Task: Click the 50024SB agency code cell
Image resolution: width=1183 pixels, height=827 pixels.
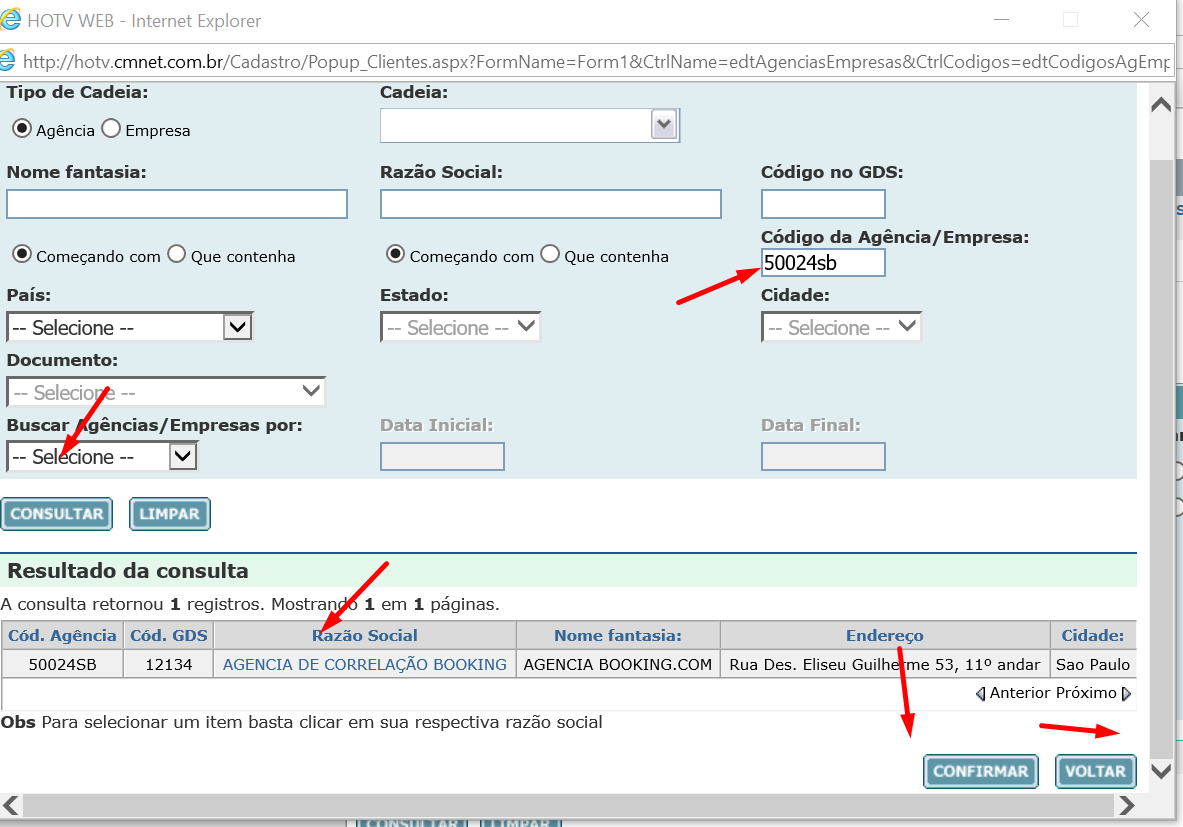Action: (63, 664)
